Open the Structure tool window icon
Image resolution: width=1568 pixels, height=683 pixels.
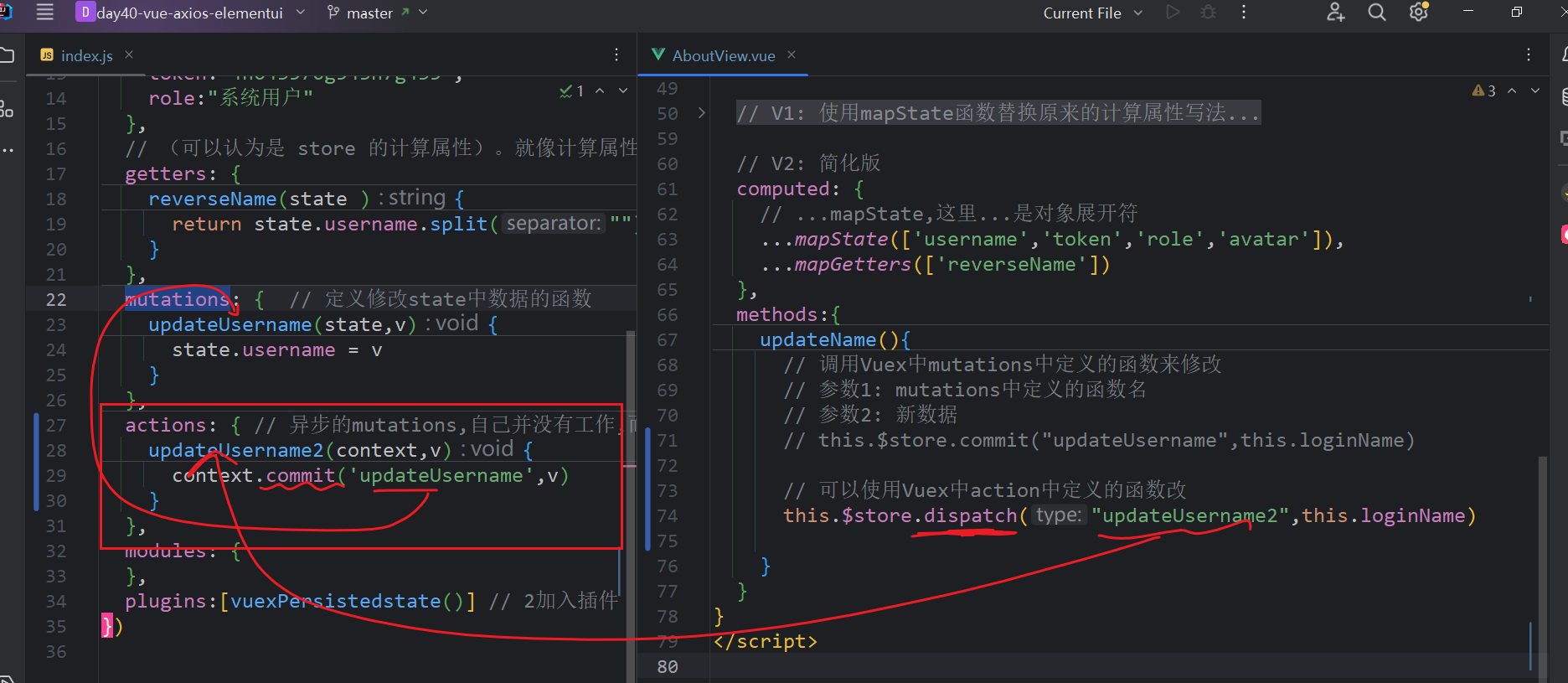tap(7, 108)
